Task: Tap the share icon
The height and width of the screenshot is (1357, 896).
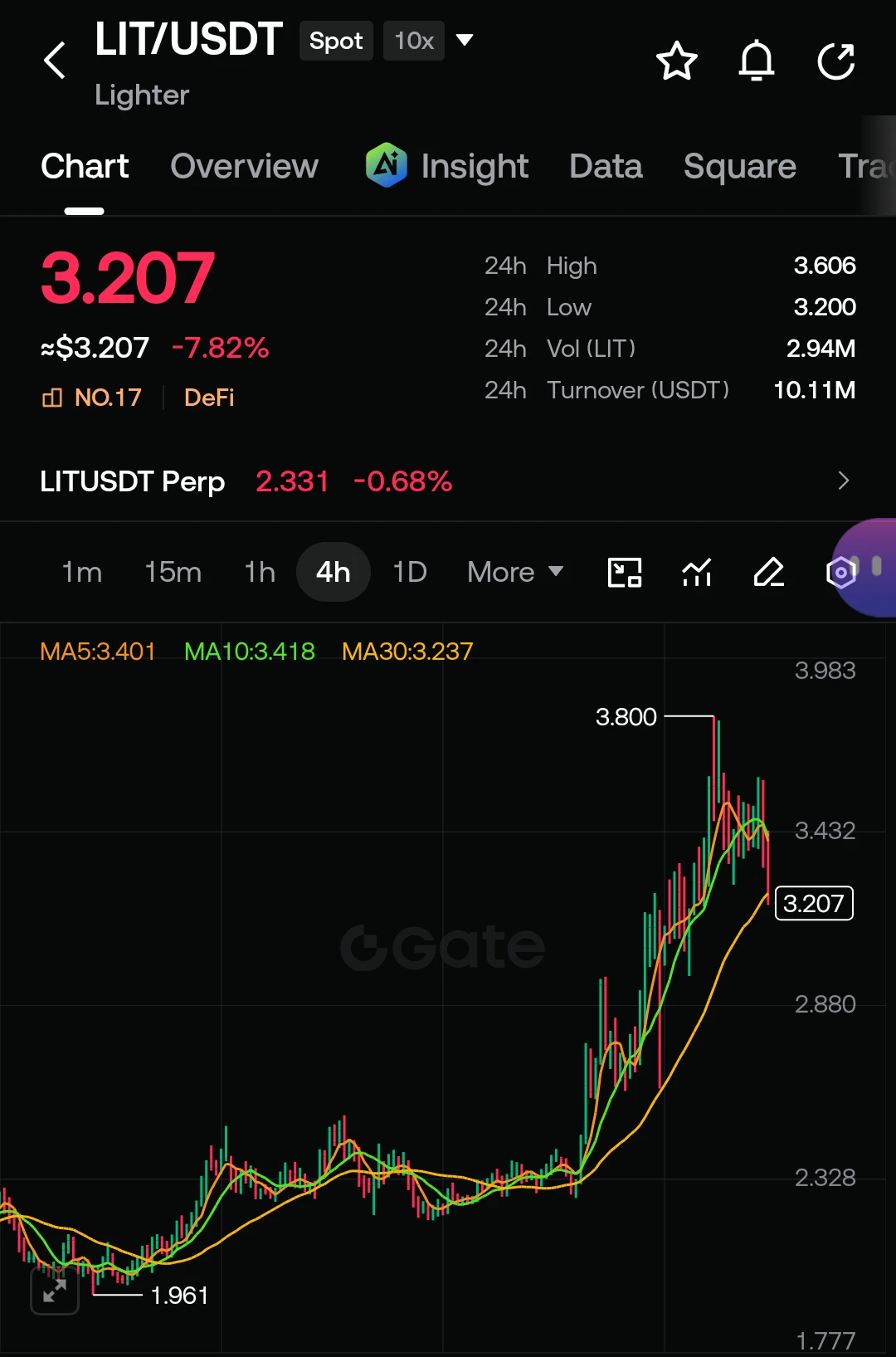Action: pos(836,61)
